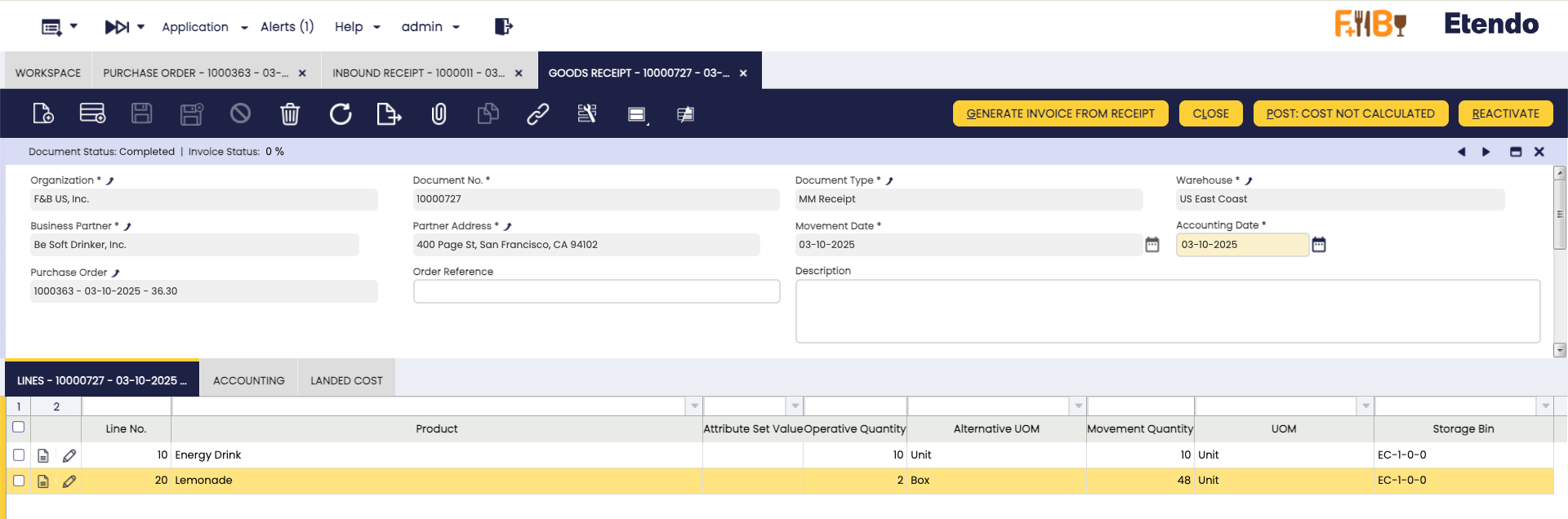This screenshot has height=519, width=1568.
Task: Toggle the select-all lines header checkbox
Action: tap(19, 428)
